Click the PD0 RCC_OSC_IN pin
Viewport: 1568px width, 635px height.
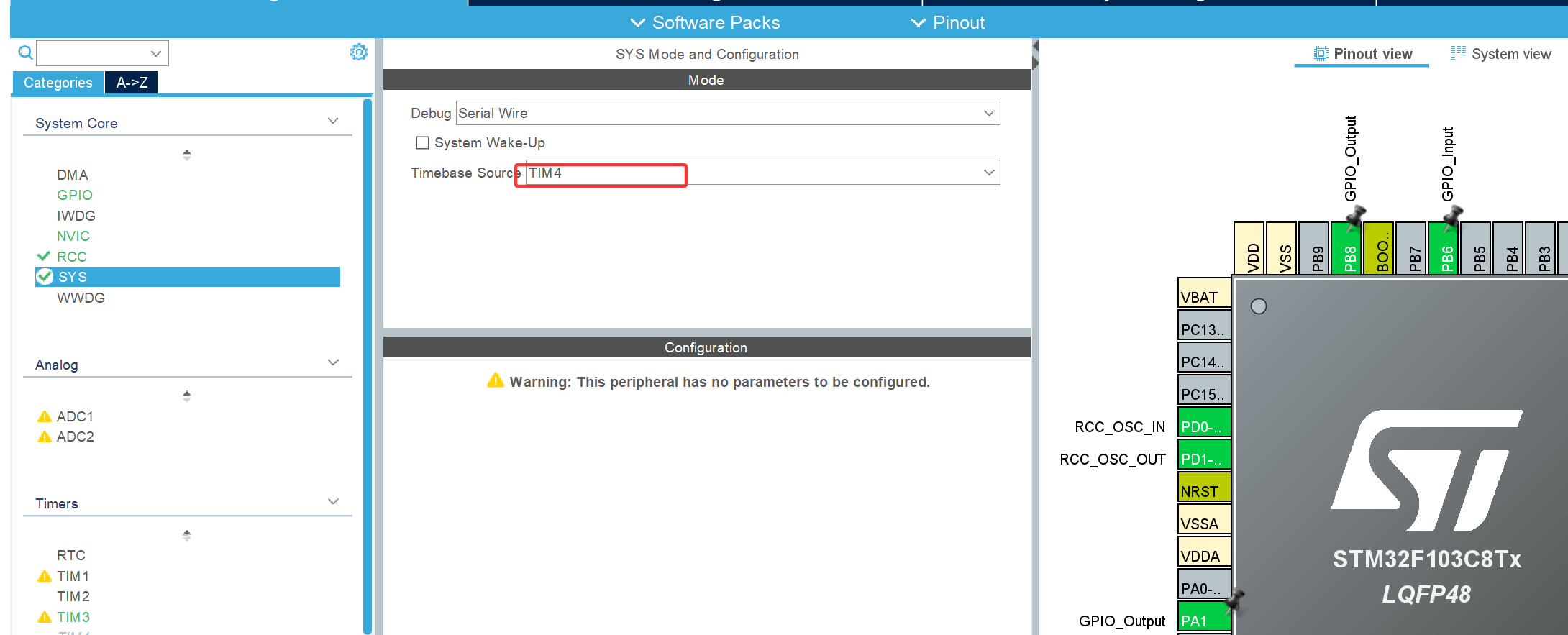point(1204,421)
